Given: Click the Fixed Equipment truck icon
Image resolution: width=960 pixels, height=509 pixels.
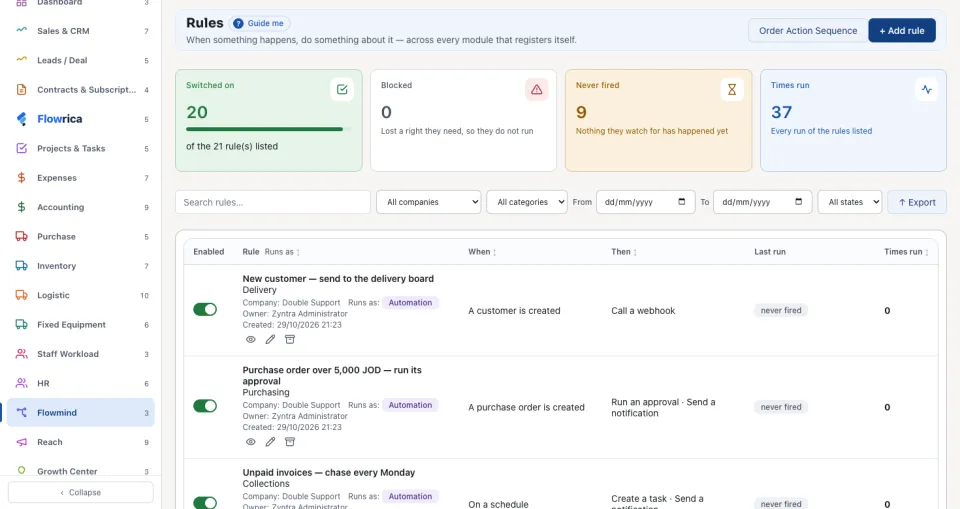Looking at the screenshot, I should click(x=21, y=325).
